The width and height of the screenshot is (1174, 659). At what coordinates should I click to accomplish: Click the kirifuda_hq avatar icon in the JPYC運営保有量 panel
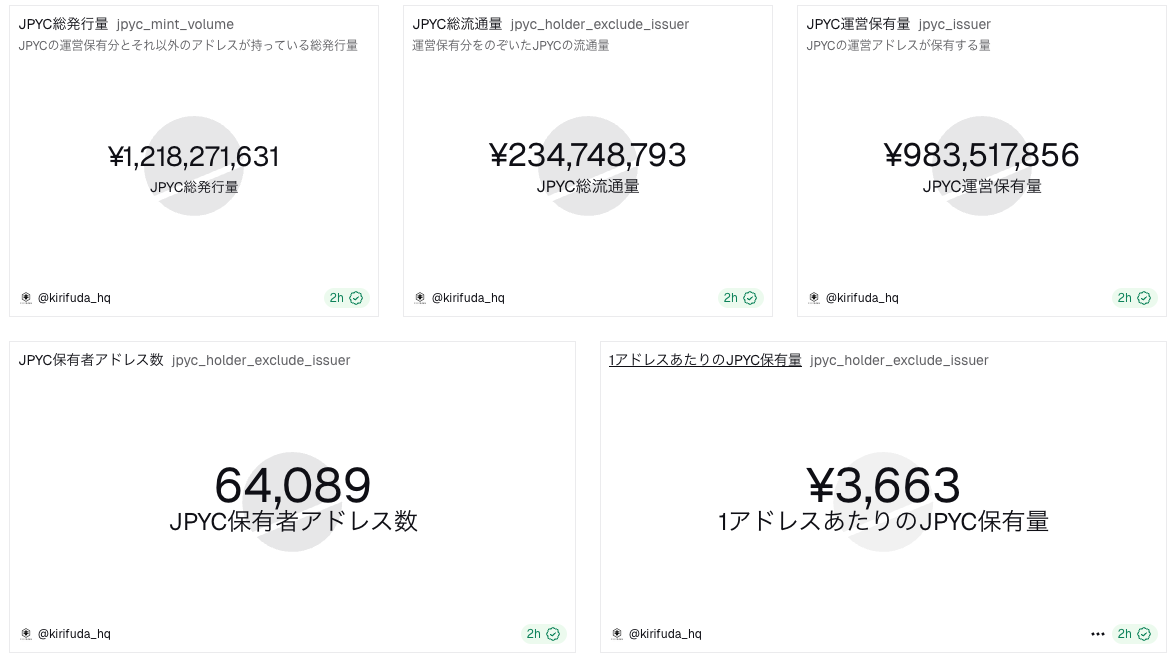coord(814,298)
